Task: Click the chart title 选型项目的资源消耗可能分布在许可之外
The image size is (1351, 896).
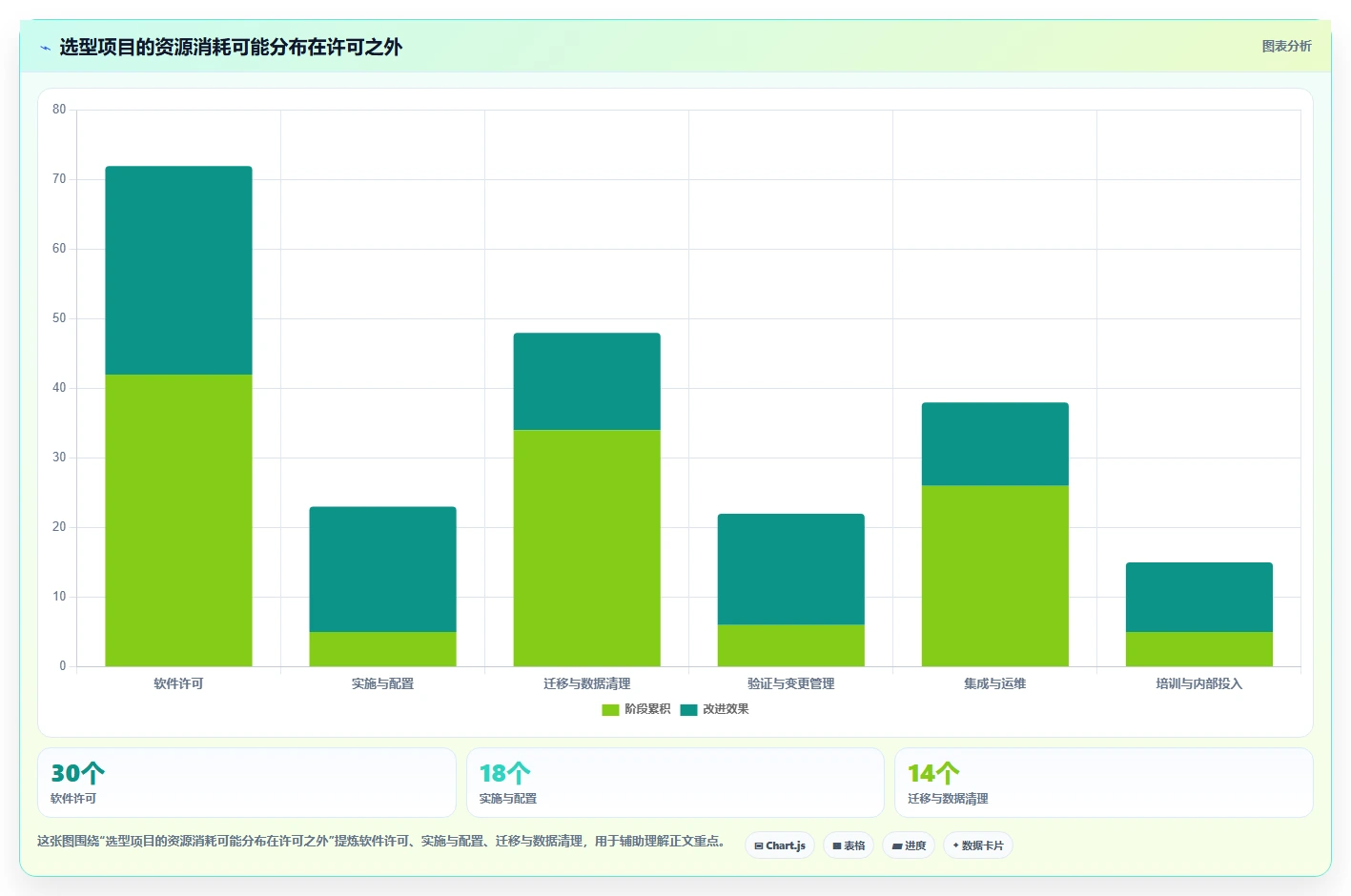Action: pyautogui.click(x=231, y=48)
